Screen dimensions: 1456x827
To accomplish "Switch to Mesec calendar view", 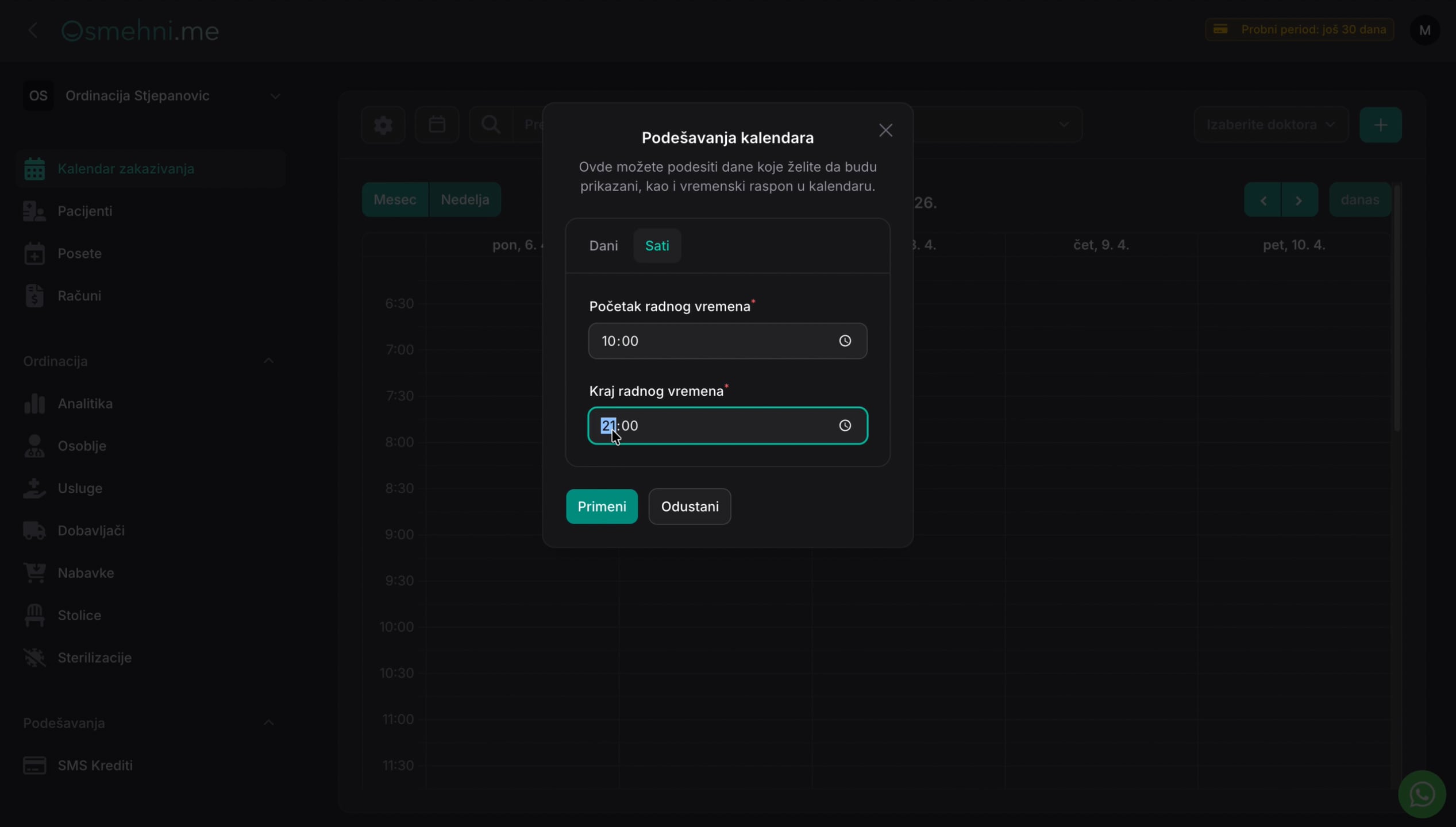I will [x=395, y=199].
